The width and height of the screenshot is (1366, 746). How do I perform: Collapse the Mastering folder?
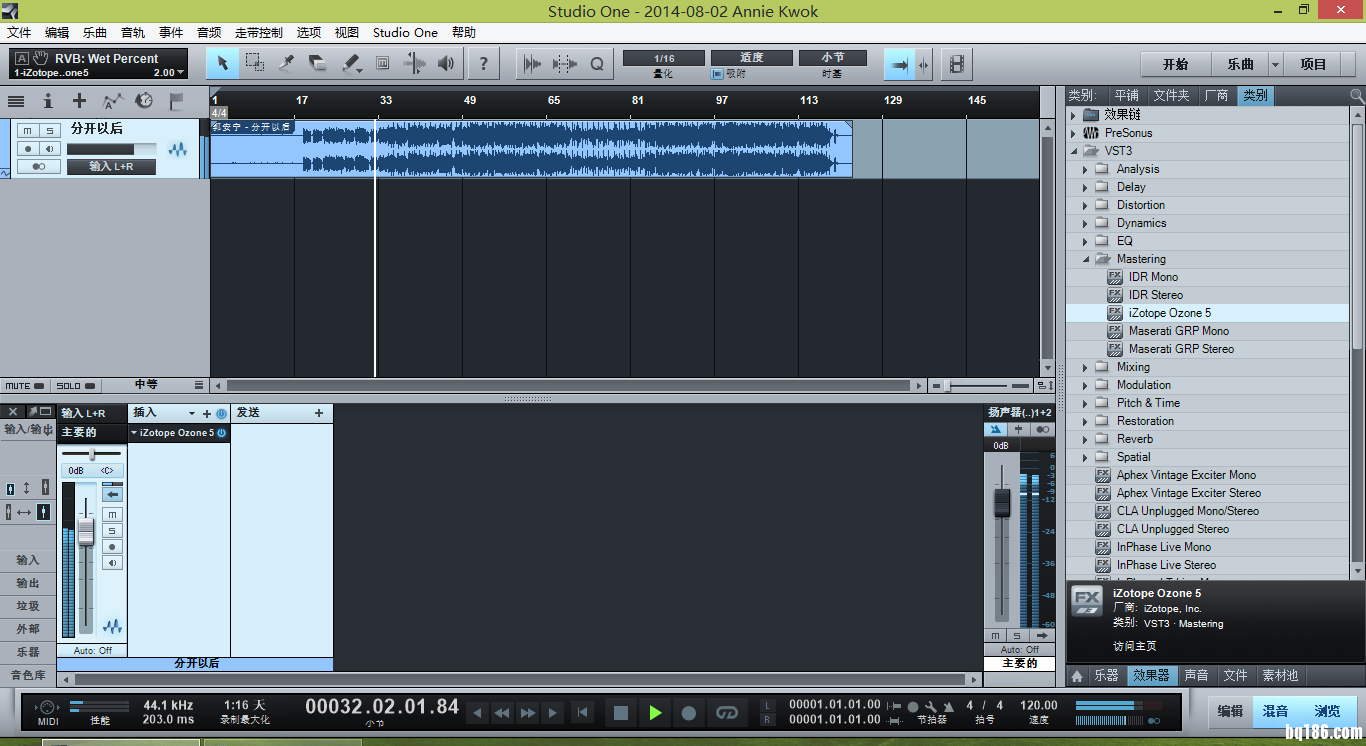click(x=1085, y=259)
